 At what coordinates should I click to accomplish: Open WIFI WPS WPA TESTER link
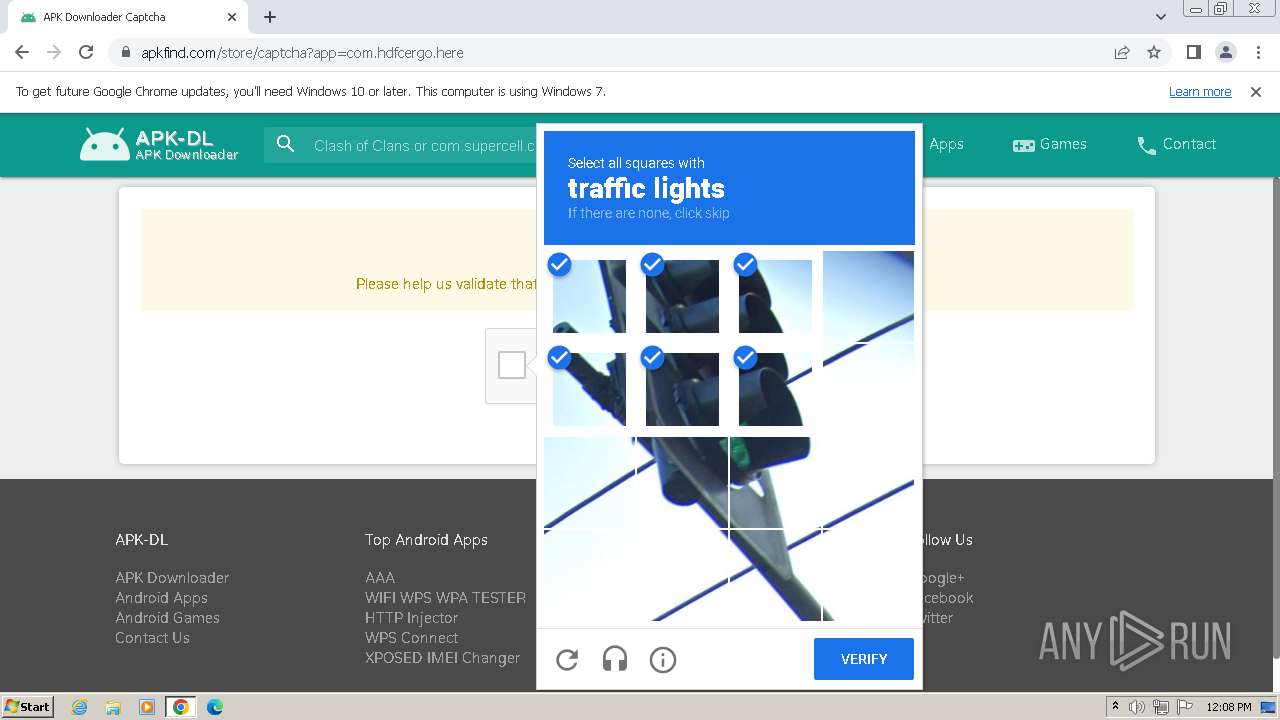tap(445, 598)
